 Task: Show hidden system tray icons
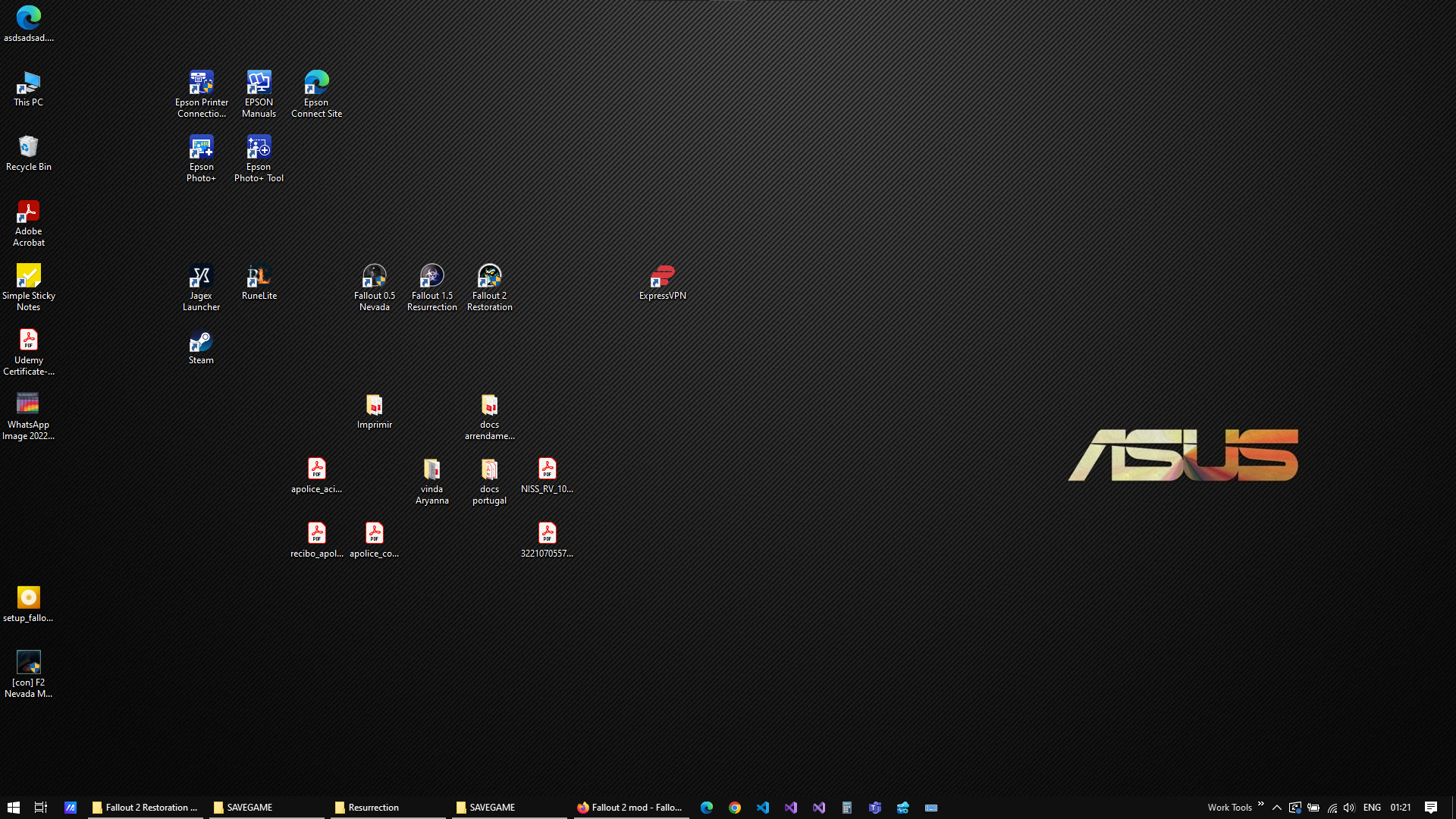click(1277, 808)
